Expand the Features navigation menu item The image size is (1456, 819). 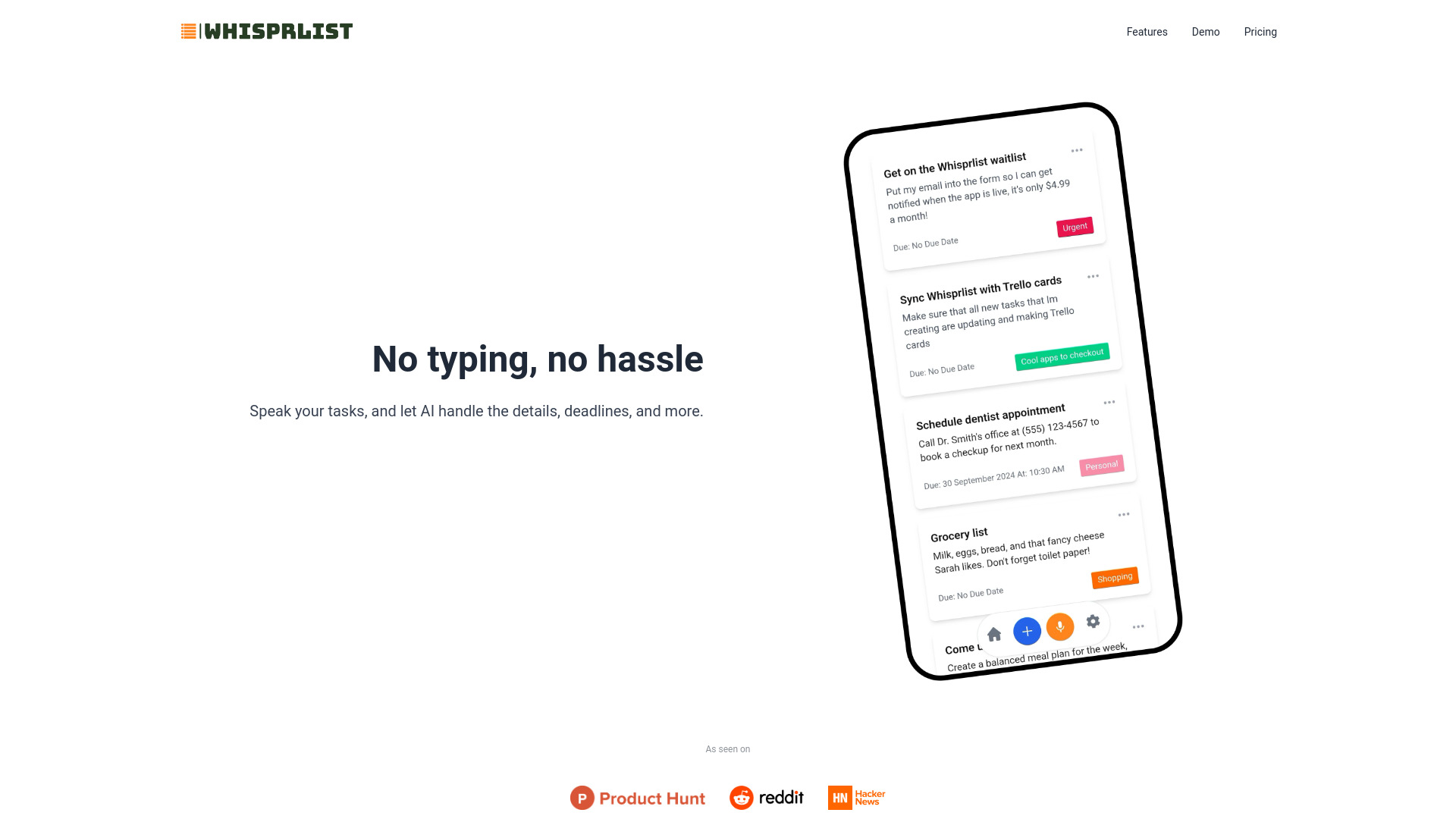(1147, 32)
